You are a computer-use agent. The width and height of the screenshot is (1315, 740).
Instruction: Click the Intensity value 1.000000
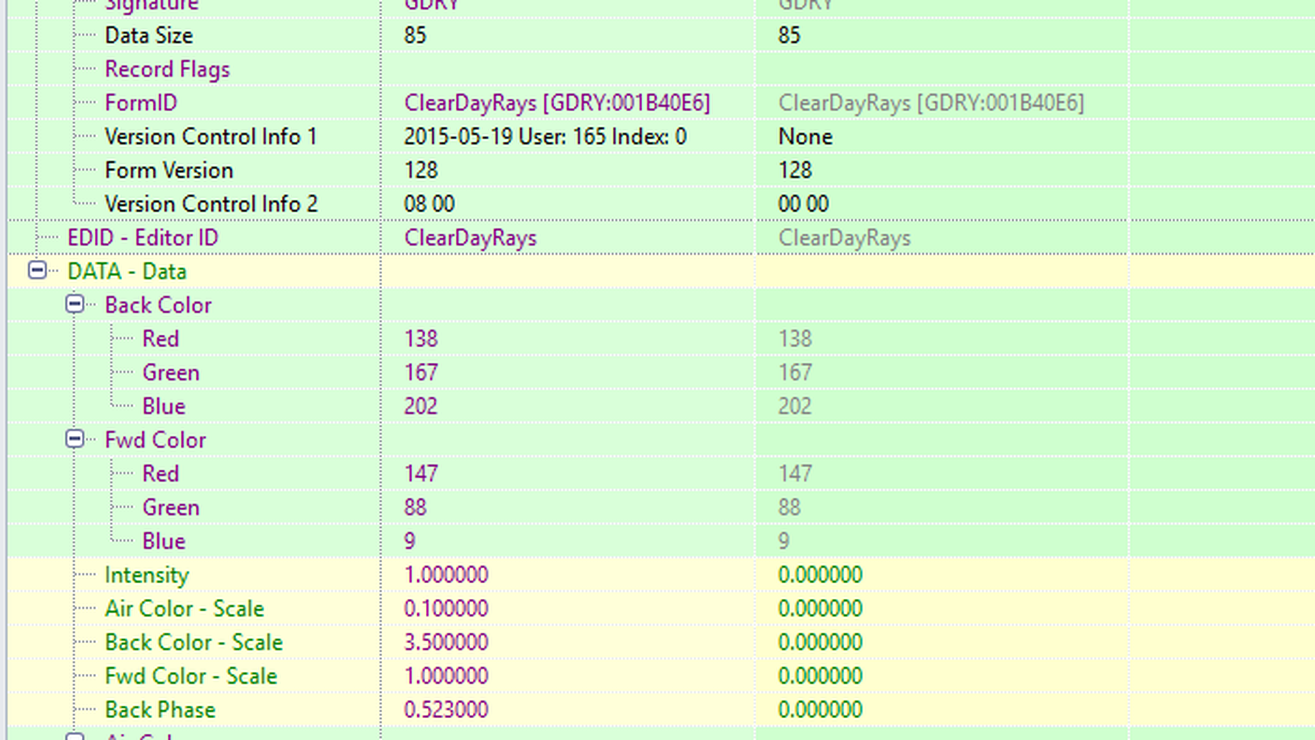(446, 575)
